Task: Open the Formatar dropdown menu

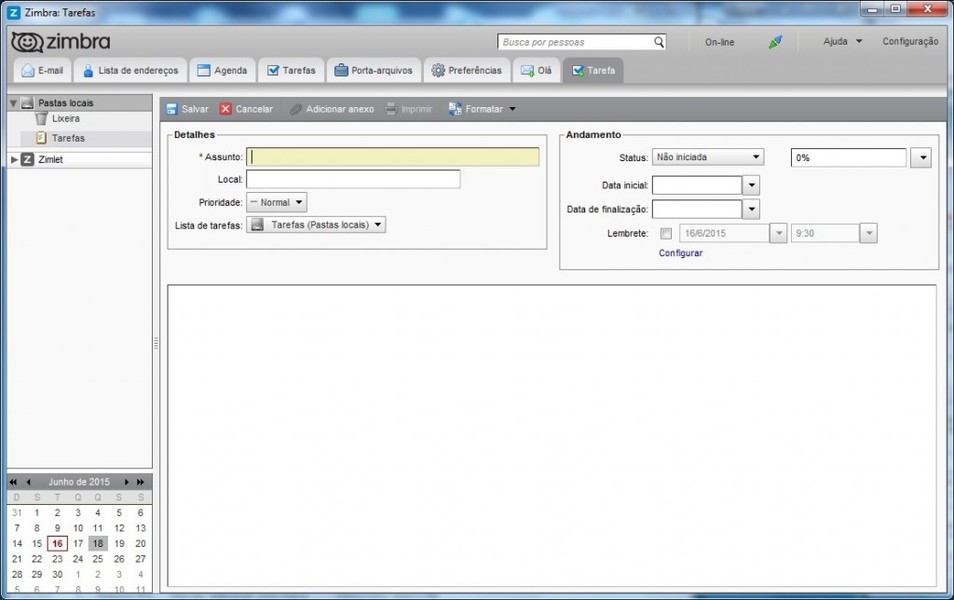Action: click(x=482, y=109)
